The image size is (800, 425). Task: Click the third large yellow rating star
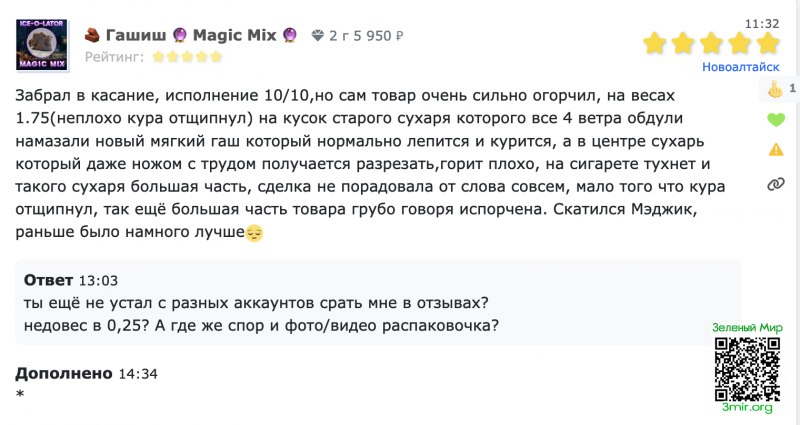[x=711, y=43]
